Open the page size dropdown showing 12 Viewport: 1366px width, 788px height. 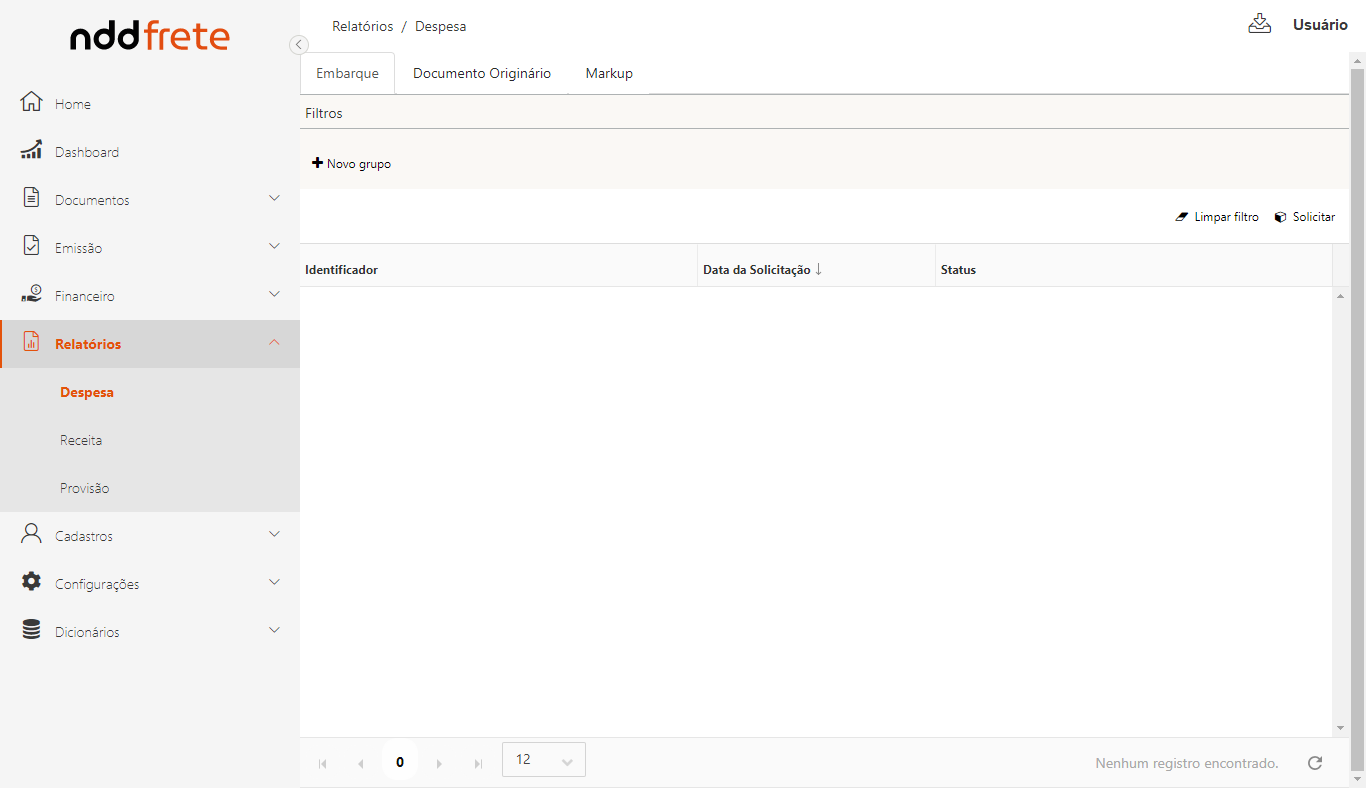[544, 760]
